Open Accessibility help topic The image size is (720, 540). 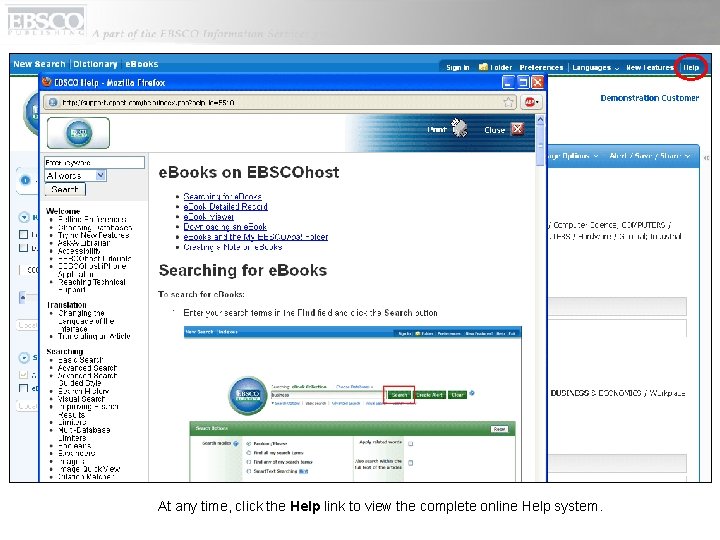[x=79, y=251]
